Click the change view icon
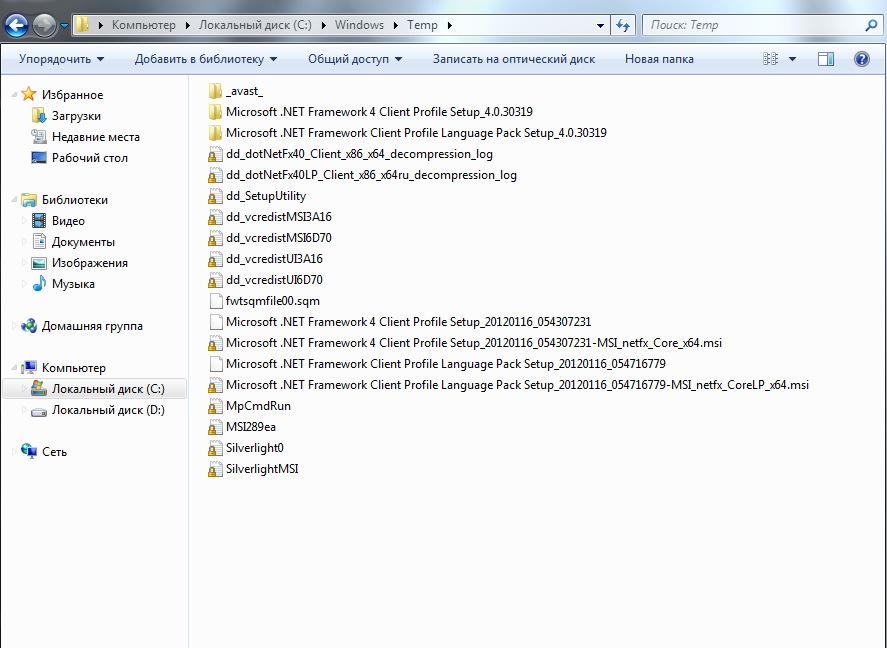The image size is (887, 648). (770, 59)
